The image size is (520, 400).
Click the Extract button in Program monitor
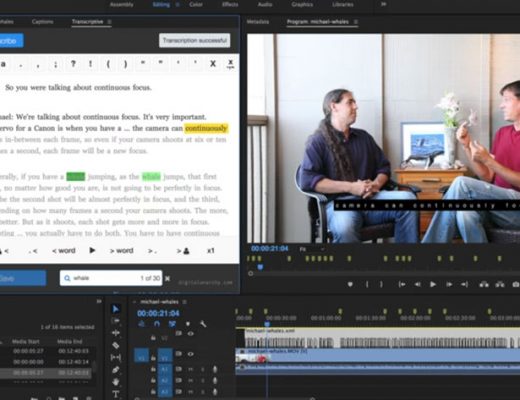[x=499, y=284]
